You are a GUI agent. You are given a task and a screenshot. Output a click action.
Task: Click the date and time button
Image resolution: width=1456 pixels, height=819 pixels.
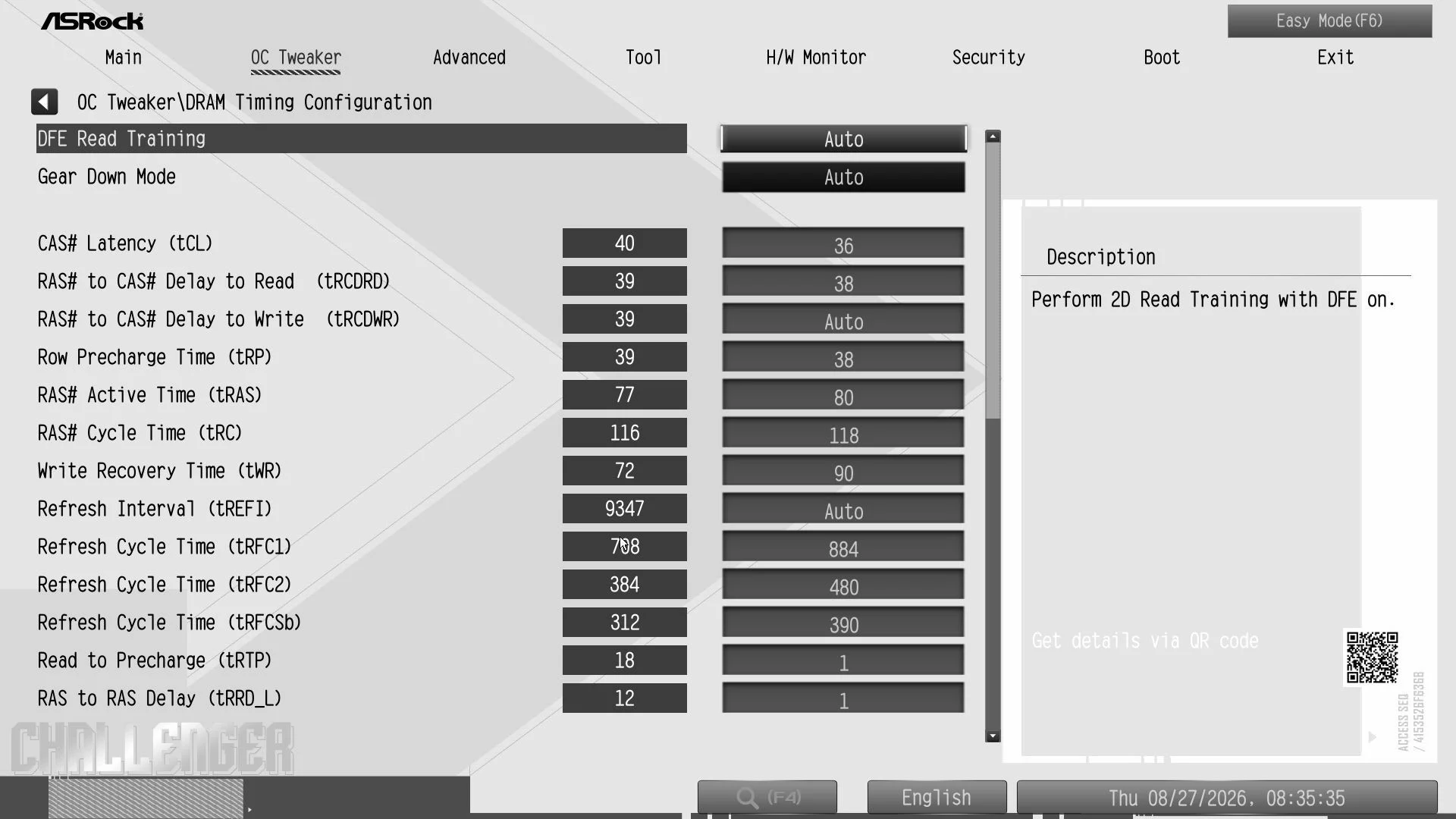click(1226, 797)
